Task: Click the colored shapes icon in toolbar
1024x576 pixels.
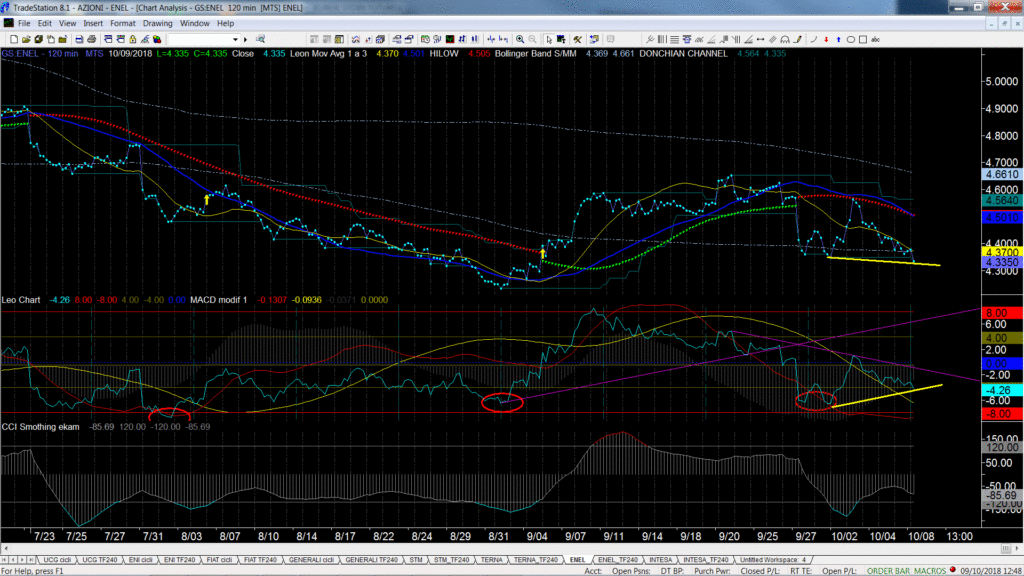Action: point(157,39)
